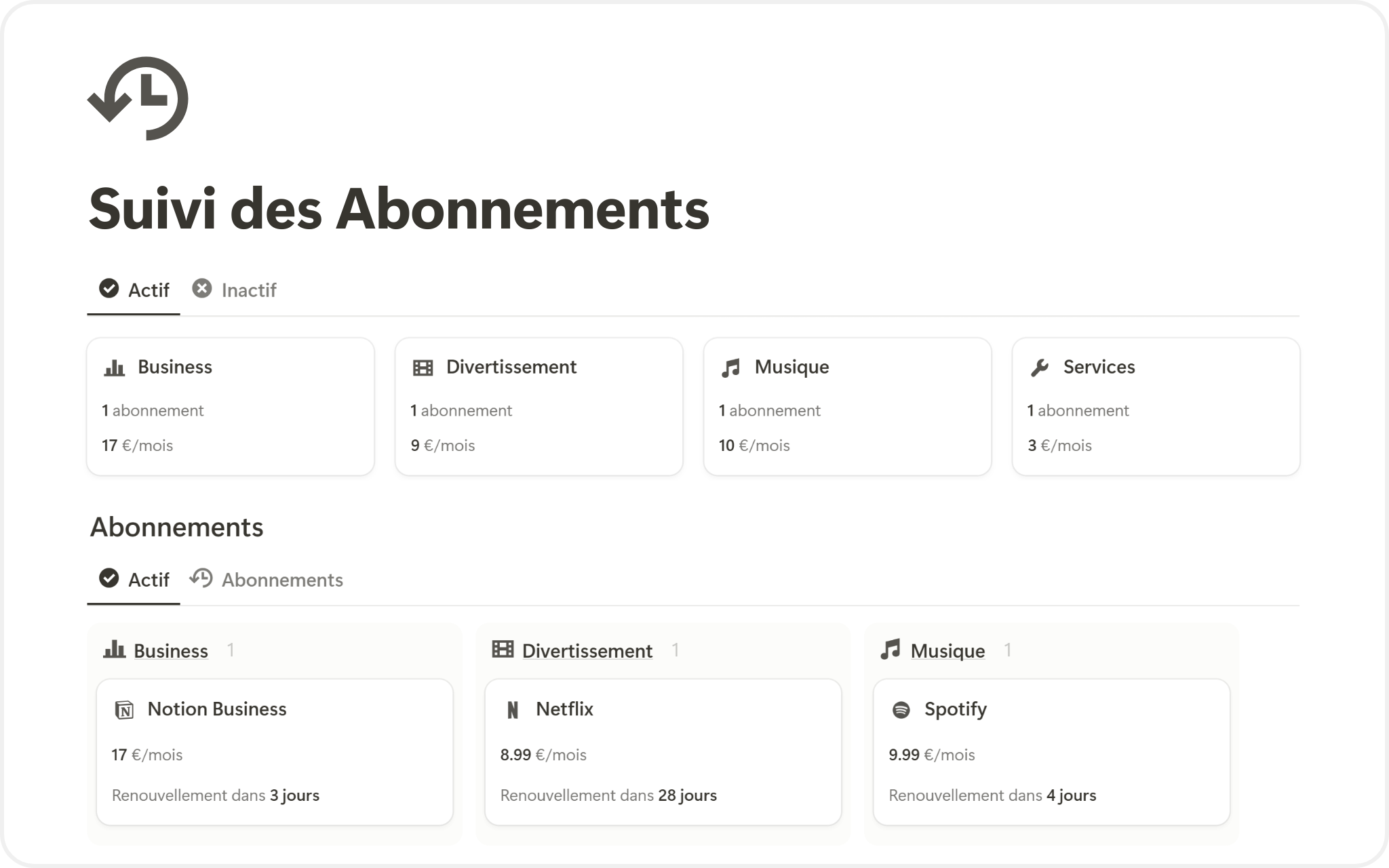
Task: Click the Suivi des Abonnements page title
Action: tap(399, 209)
